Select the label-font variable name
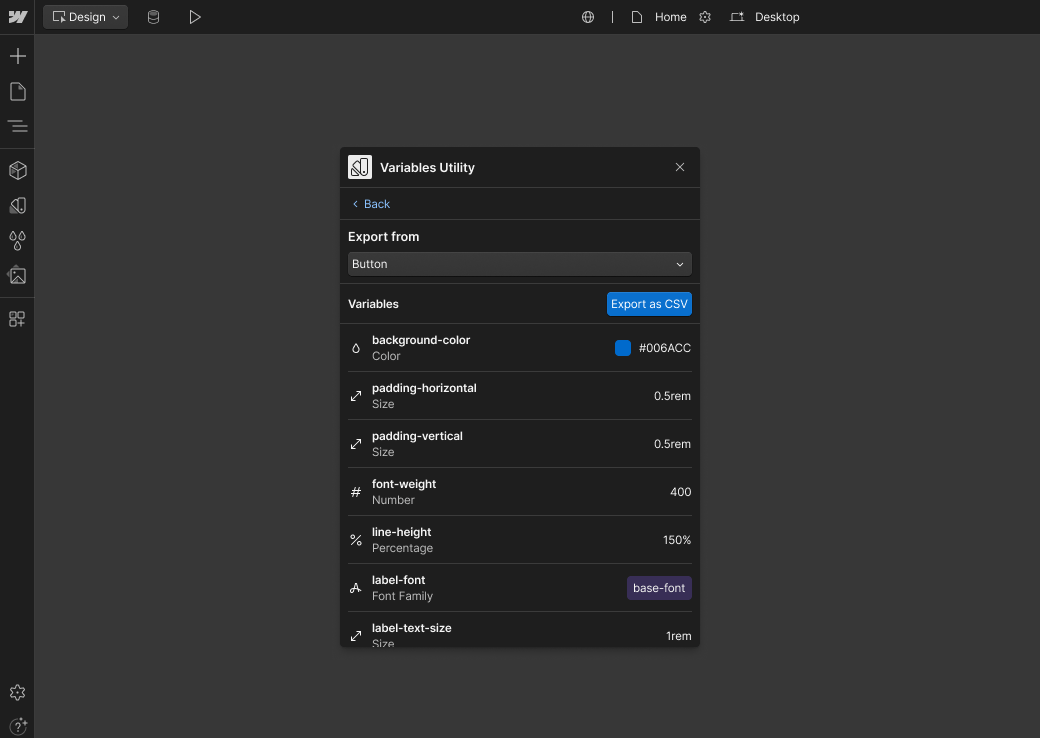1040x738 pixels. (399, 580)
